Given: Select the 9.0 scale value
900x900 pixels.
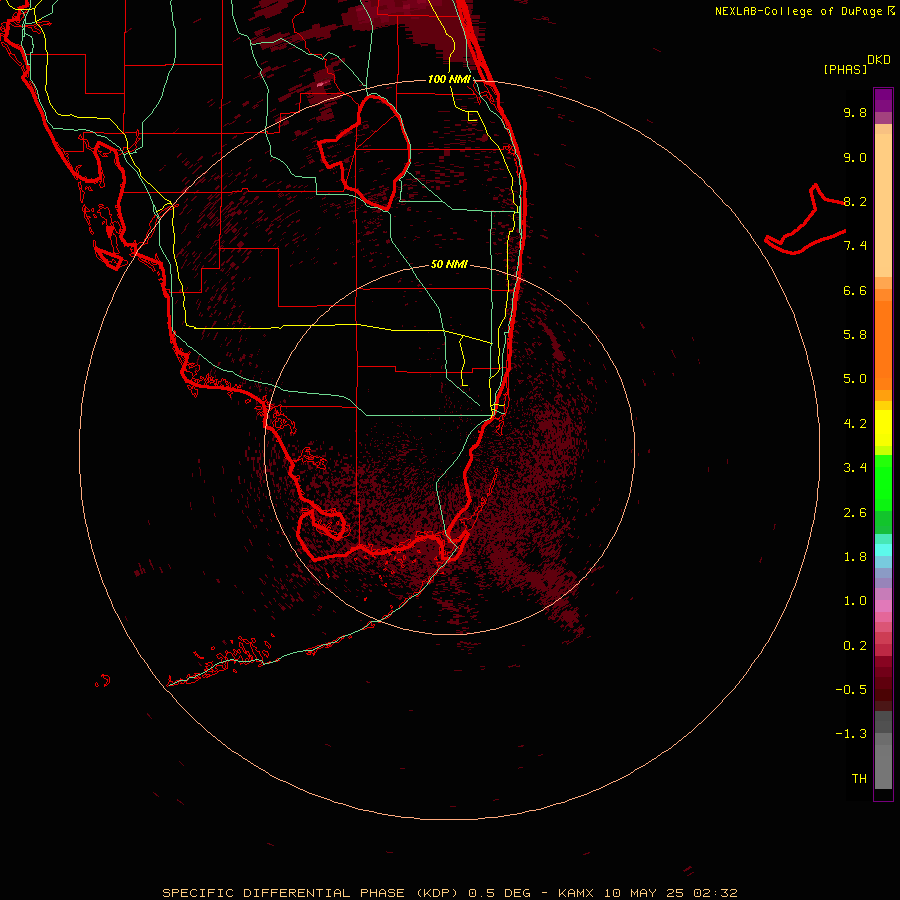Looking at the screenshot, I should (x=855, y=157).
